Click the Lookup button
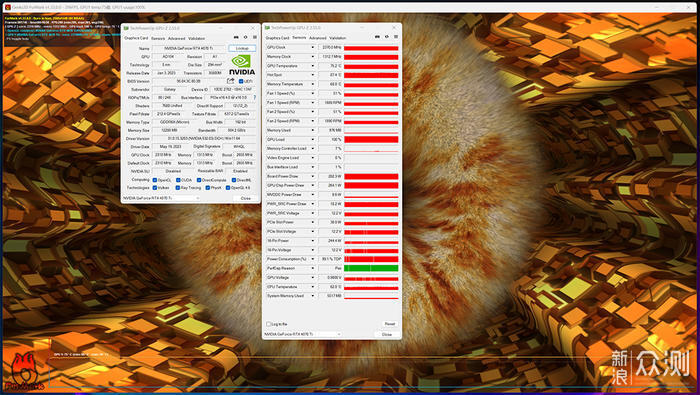This screenshot has width=700, height=395. point(242,48)
